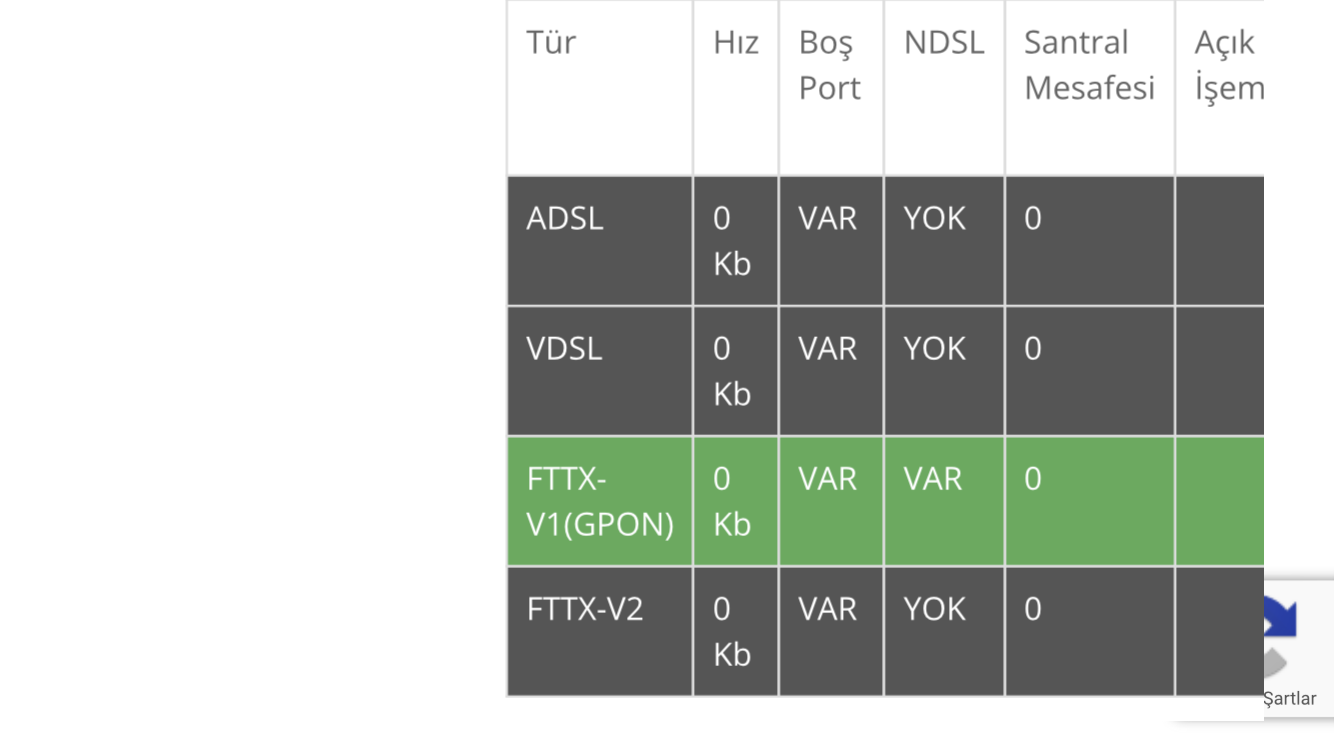The image size is (1334, 750).
Task: Select the ADSL row label
Action: (564, 218)
